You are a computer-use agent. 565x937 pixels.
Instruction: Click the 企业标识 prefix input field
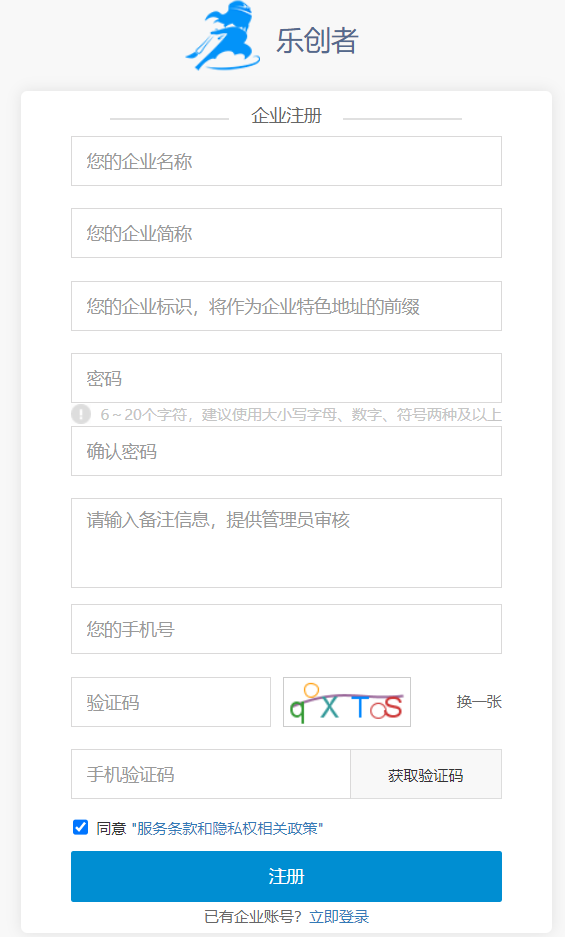pyautogui.click(x=286, y=306)
